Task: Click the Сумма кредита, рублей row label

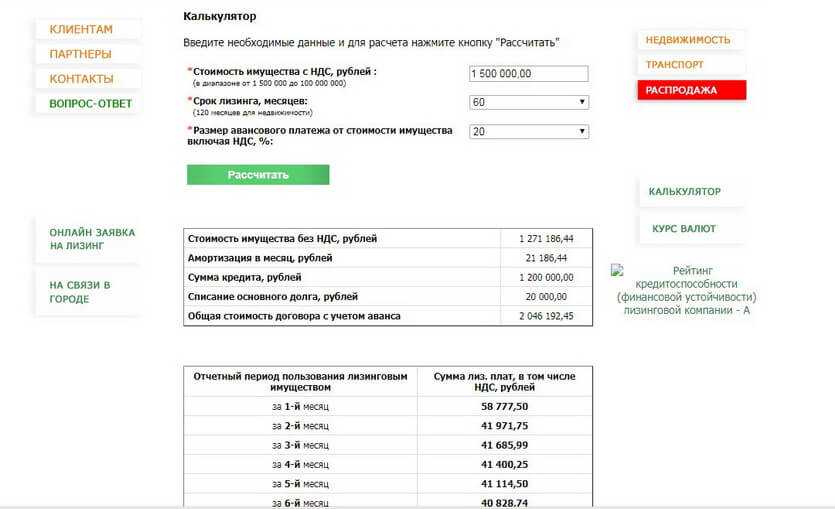Action: pyautogui.click(x=244, y=277)
